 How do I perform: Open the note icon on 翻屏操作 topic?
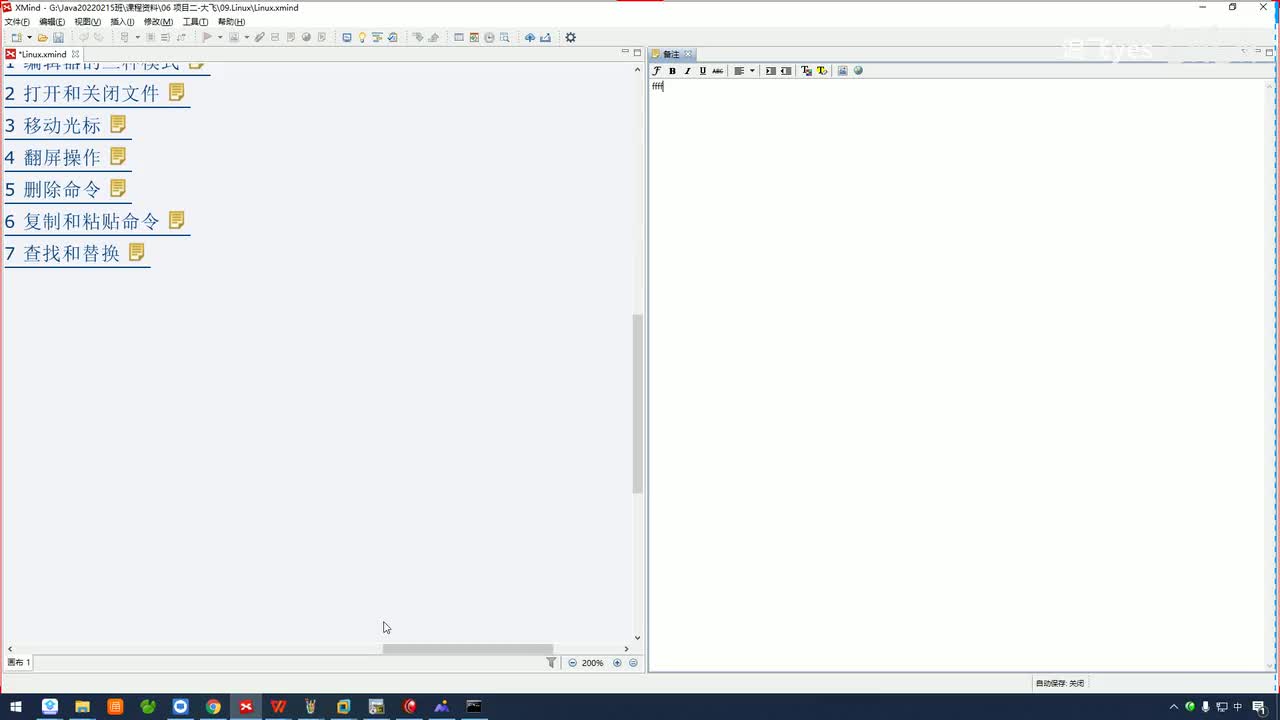point(118,156)
